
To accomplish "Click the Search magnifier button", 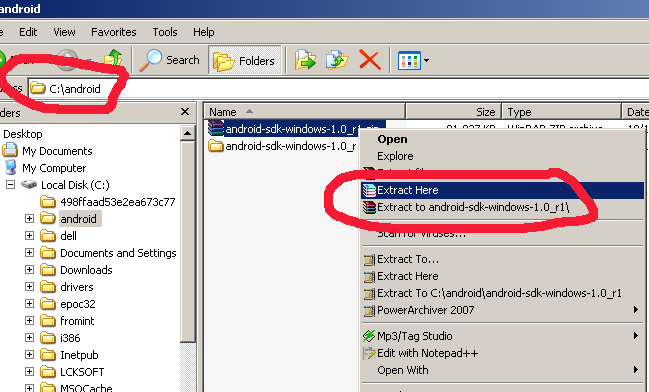I will click(169, 60).
